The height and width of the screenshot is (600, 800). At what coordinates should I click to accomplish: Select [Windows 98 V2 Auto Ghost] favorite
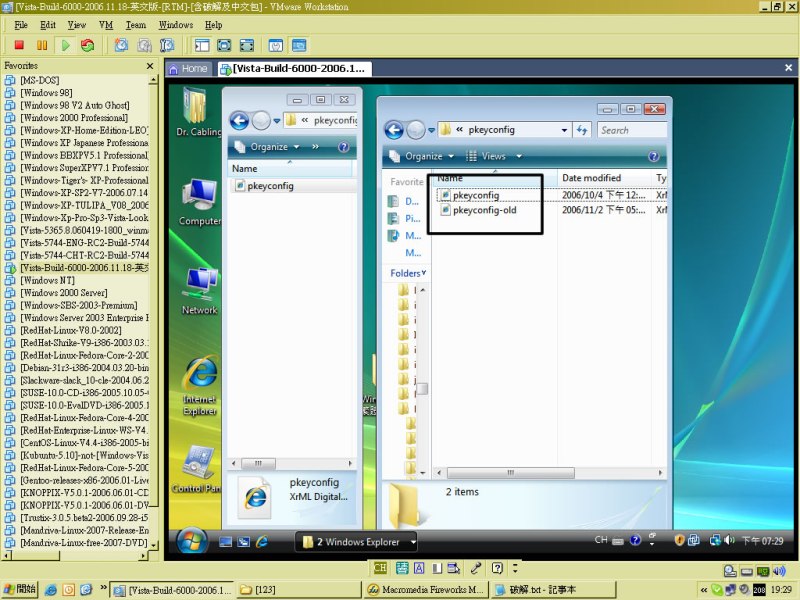tap(74, 105)
